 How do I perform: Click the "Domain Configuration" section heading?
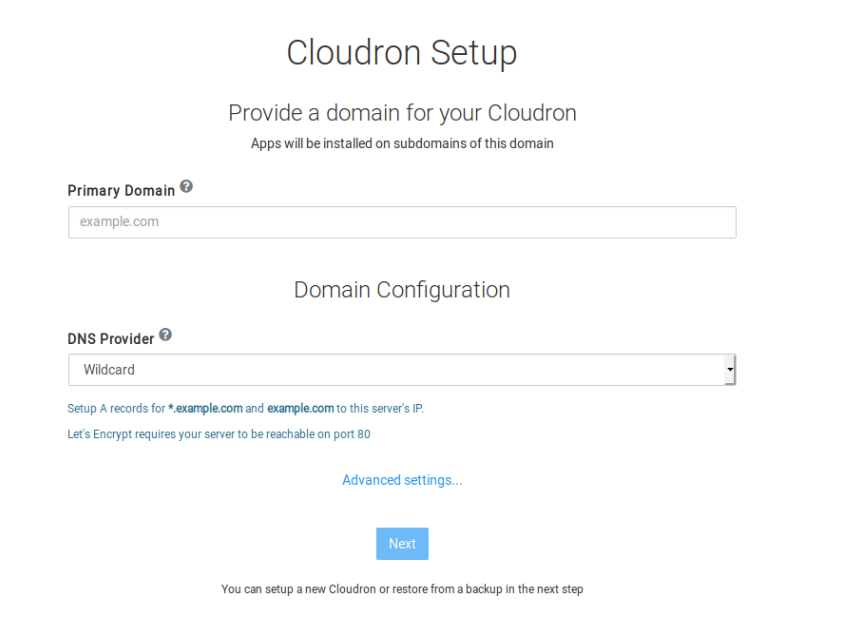[402, 290]
